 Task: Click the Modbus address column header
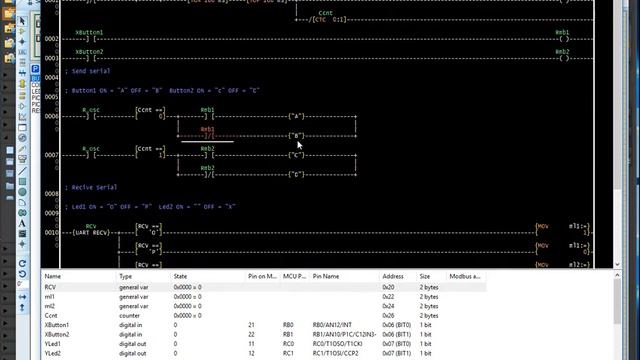(x=466, y=276)
